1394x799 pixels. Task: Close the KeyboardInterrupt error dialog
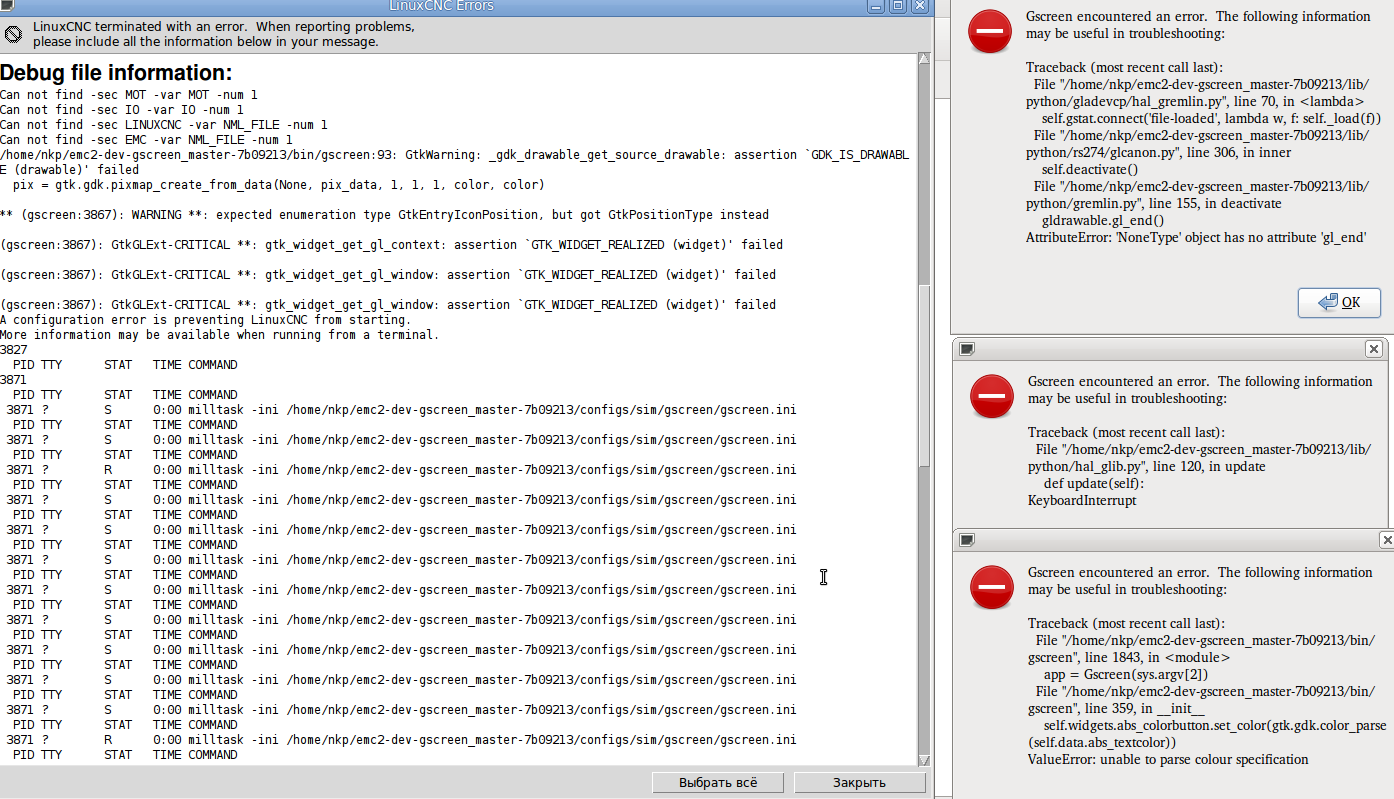1374,349
